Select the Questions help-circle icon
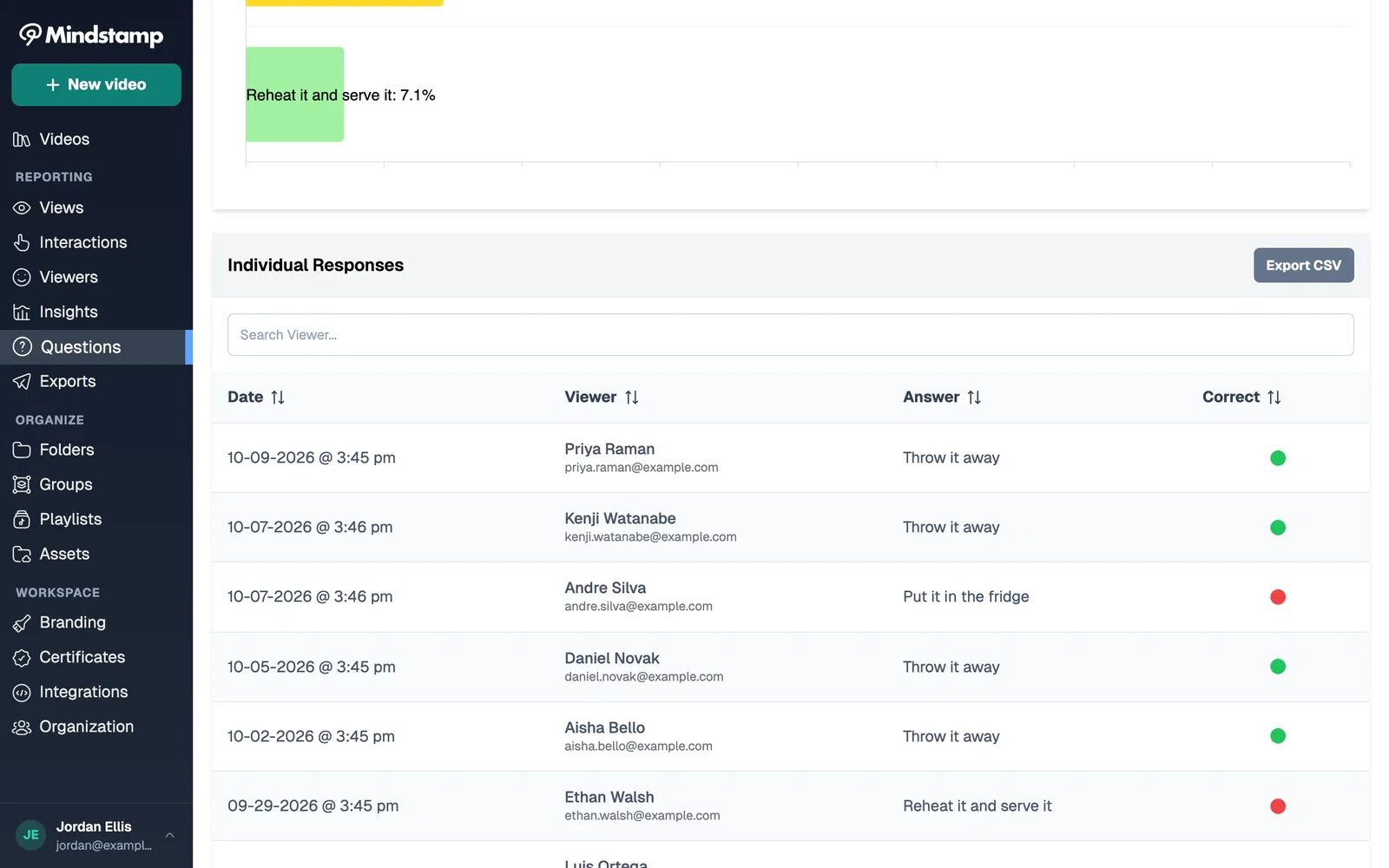 (x=23, y=347)
